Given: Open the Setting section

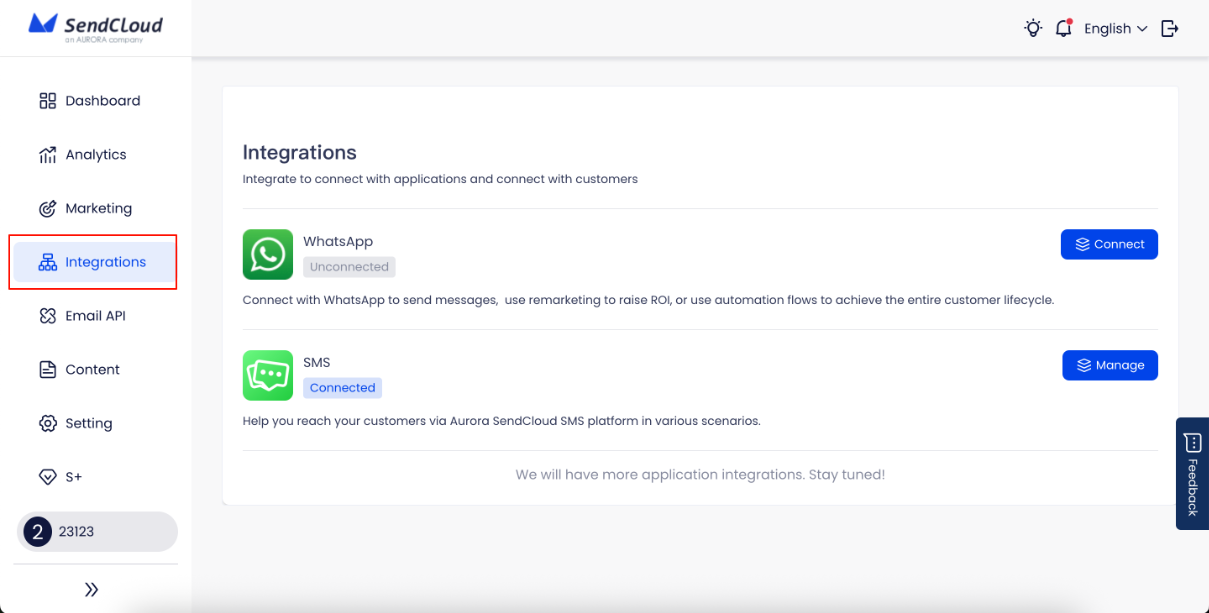Looking at the screenshot, I should [x=88, y=423].
